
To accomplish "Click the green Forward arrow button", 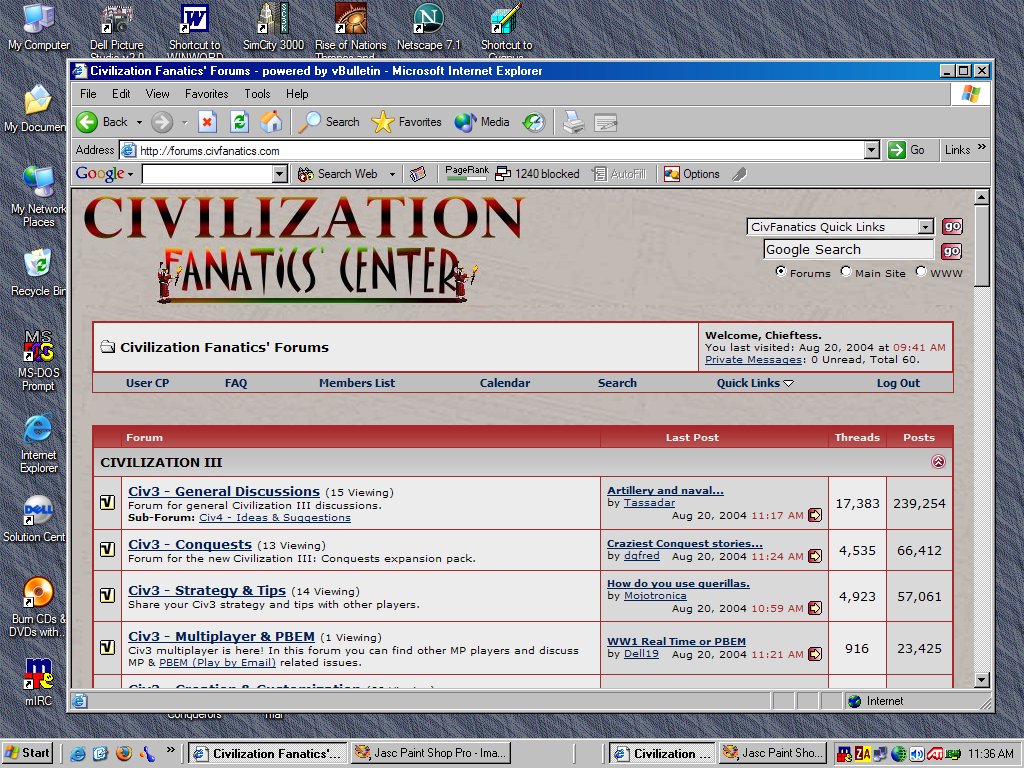I will coord(162,122).
